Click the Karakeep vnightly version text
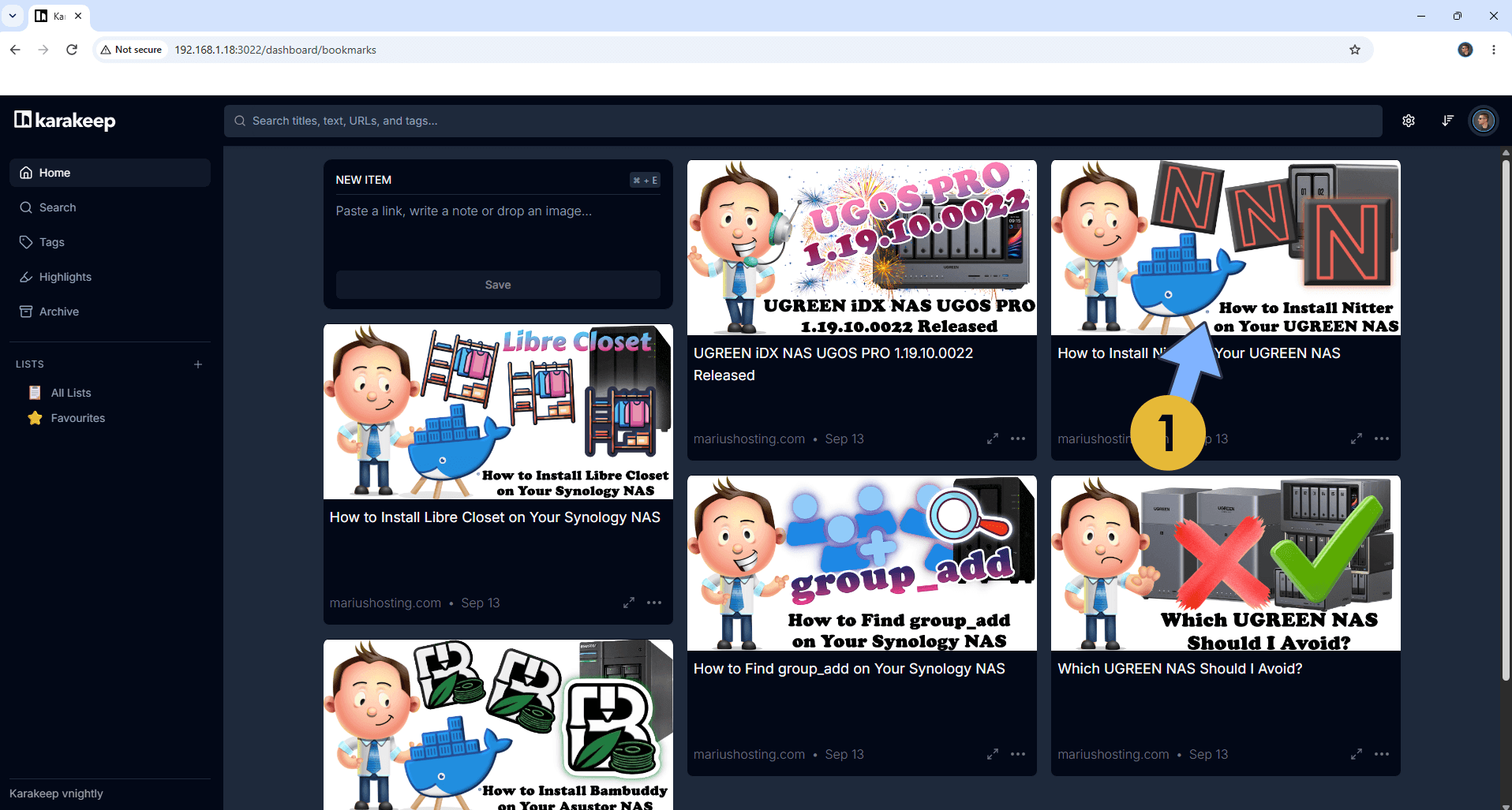The width and height of the screenshot is (1512, 810). click(x=56, y=793)
